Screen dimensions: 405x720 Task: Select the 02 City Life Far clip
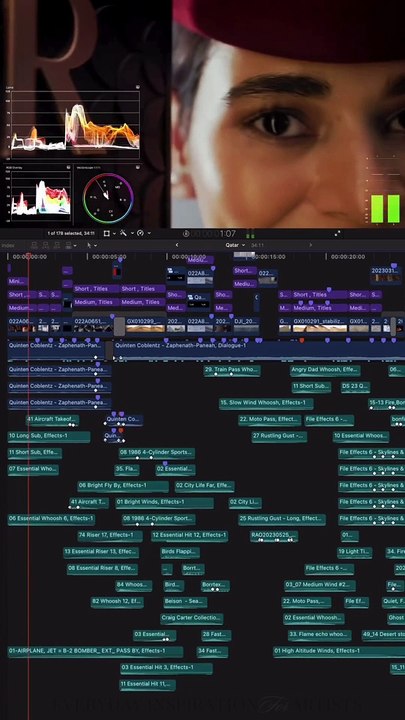(204, 486)
